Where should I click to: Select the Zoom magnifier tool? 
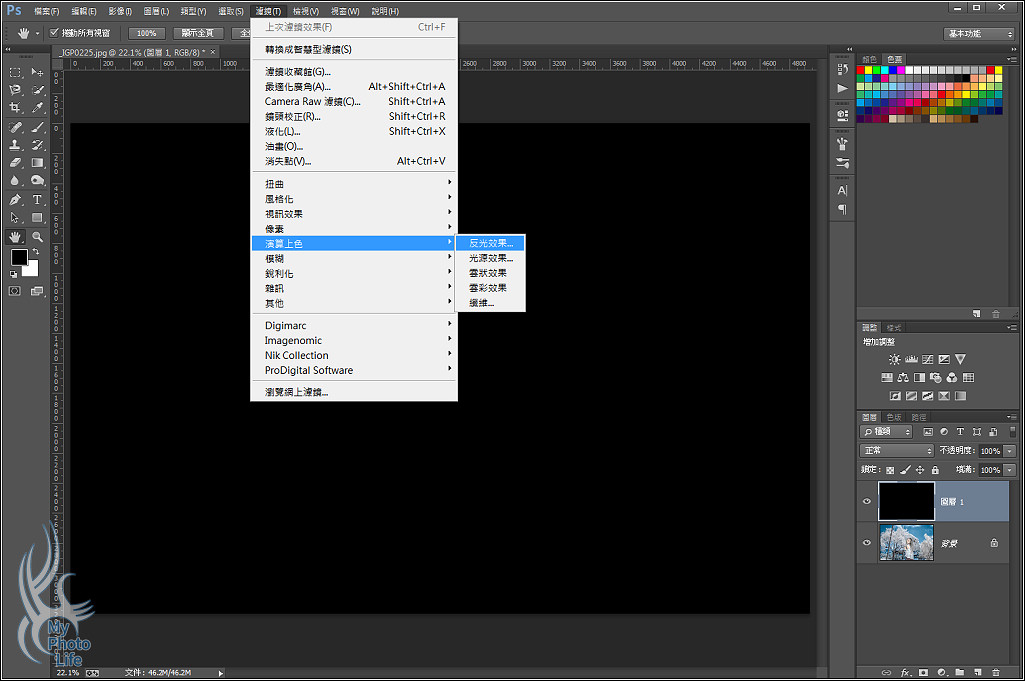pyautogui.click(x=37, y=237)
